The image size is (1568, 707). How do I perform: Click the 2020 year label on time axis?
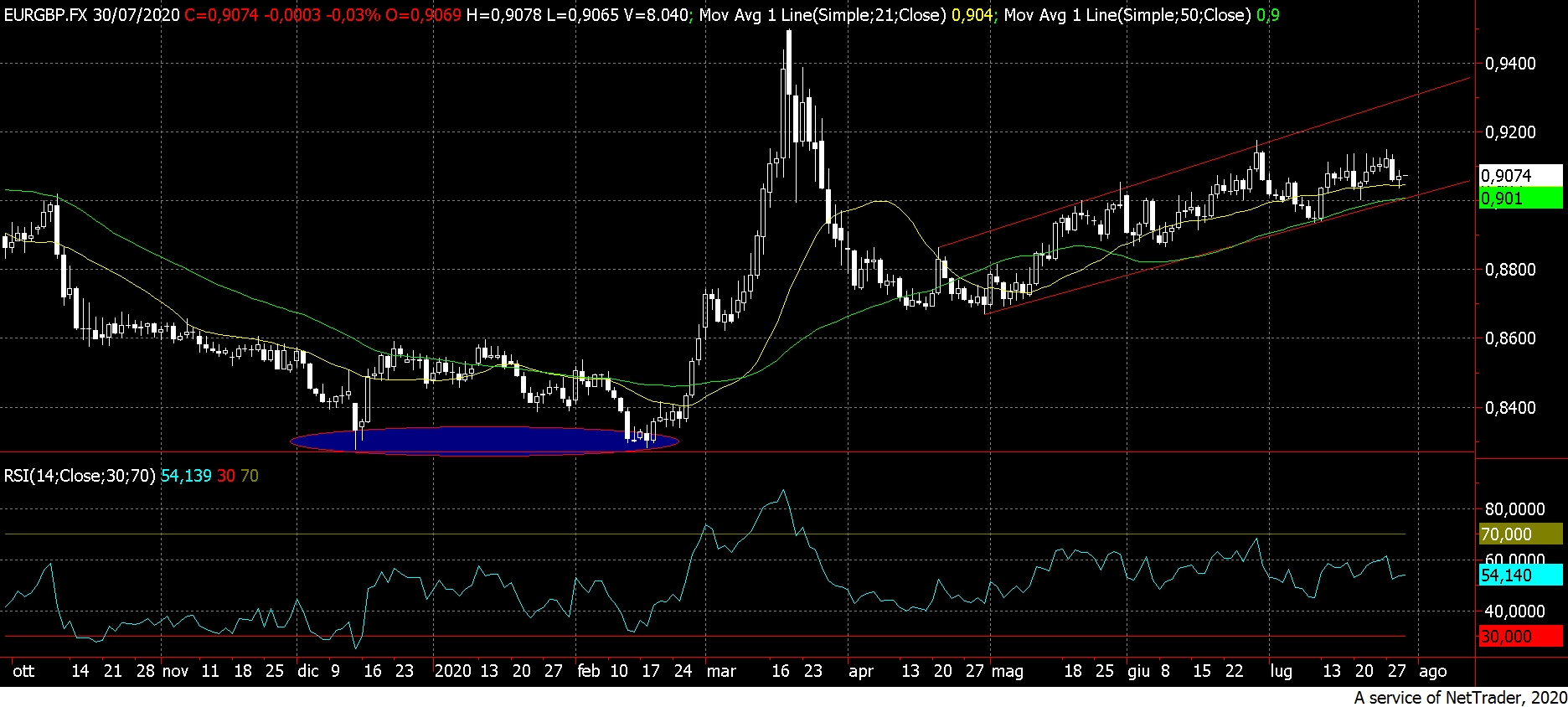(x=452, y=671)
